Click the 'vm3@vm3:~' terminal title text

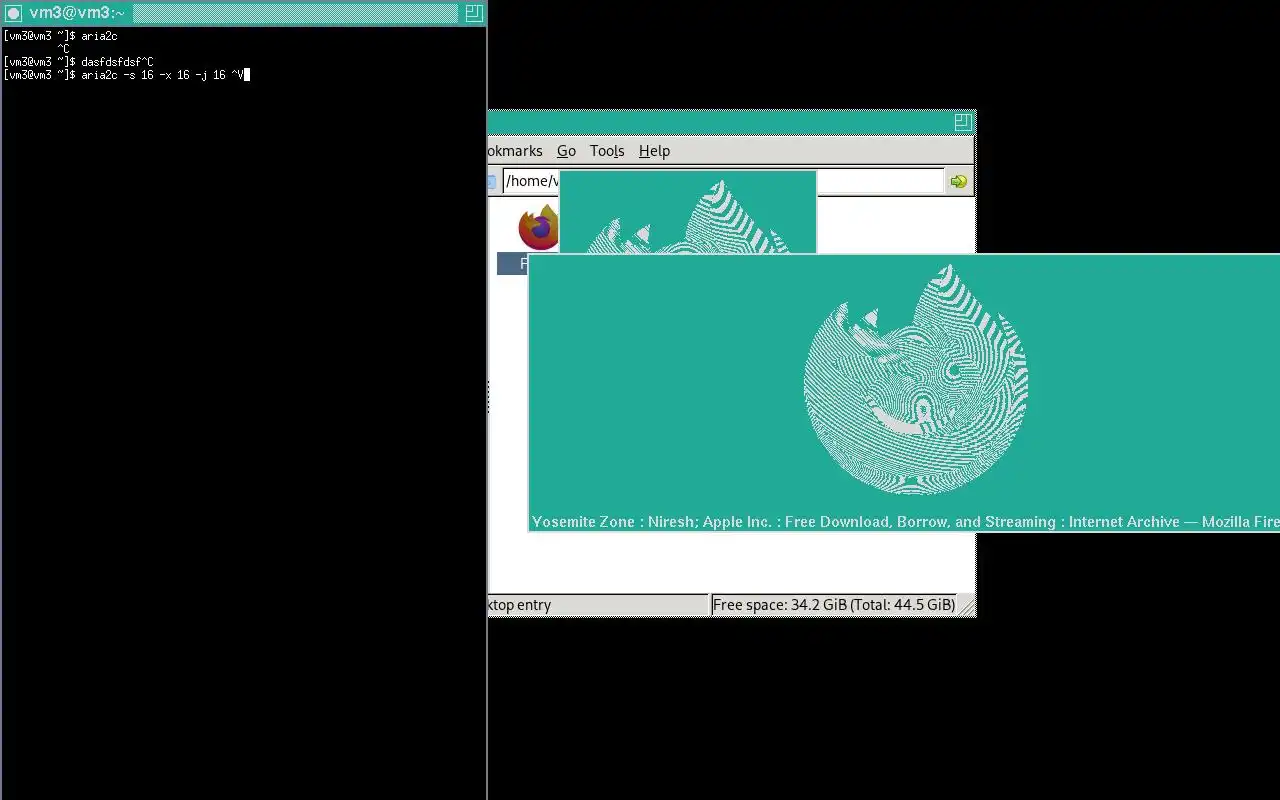77,13
